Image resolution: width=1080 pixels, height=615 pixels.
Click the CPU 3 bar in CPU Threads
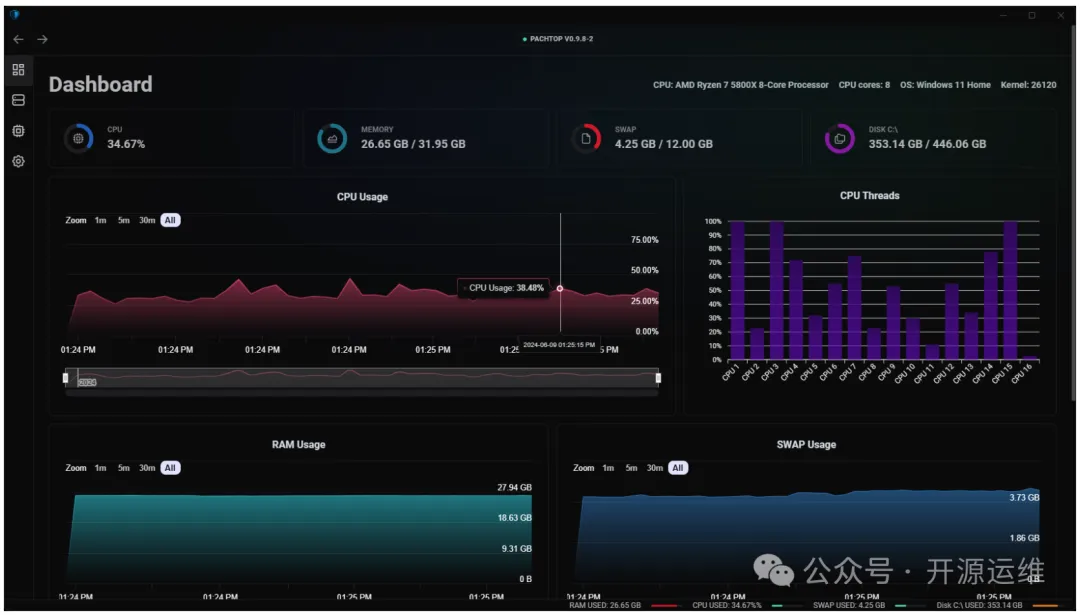pyautogui.click(x=776, y=290)
